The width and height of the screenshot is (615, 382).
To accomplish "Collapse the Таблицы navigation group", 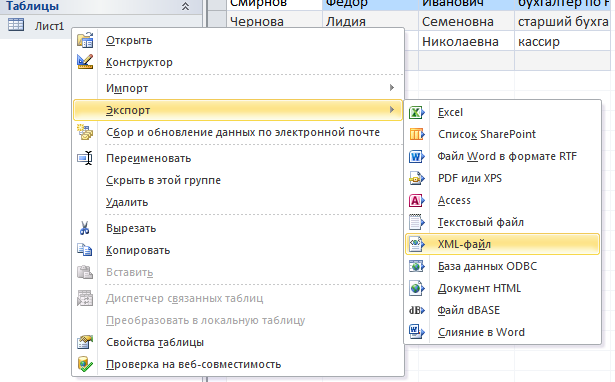I will (x=185, y=6).
